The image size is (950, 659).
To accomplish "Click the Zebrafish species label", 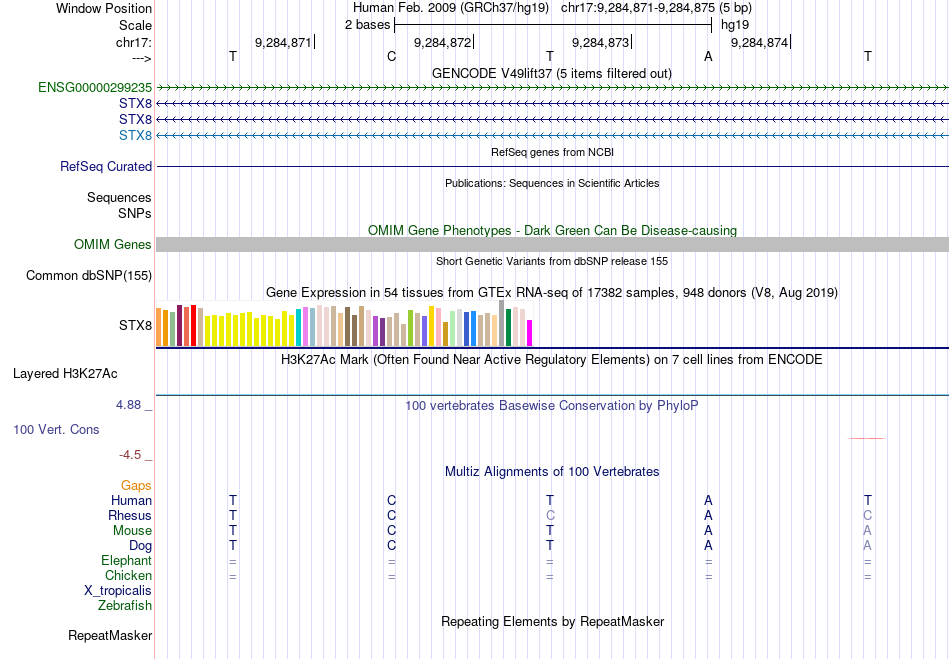I will (x=125, y=605).
